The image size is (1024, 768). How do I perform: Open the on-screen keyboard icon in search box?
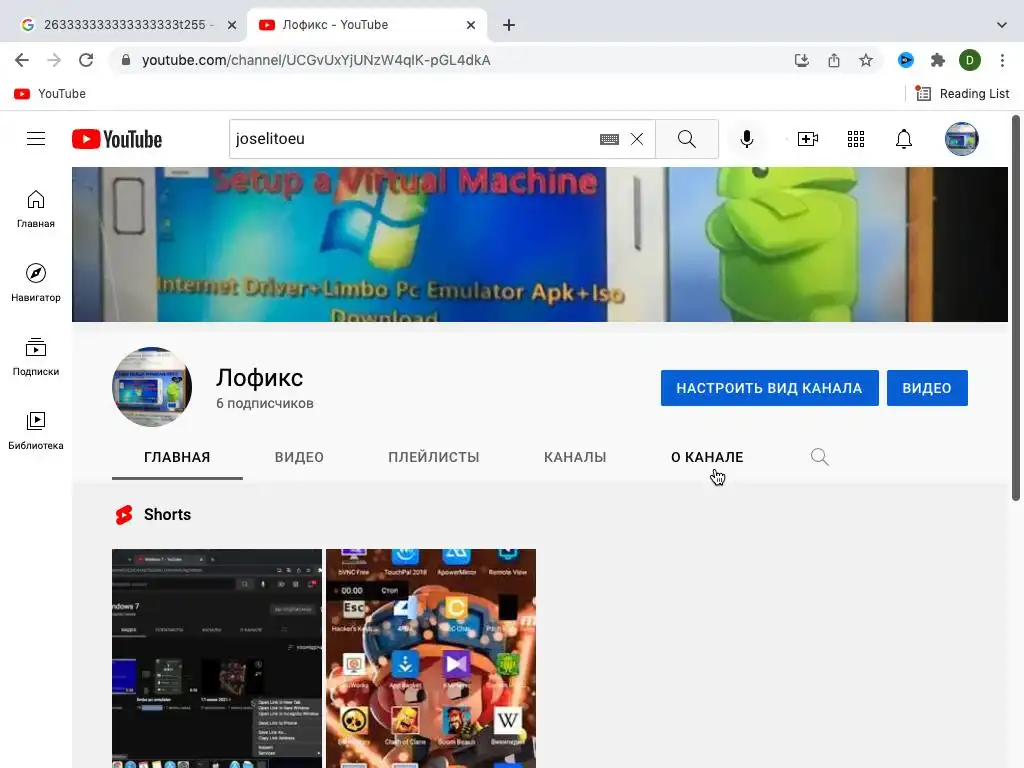pos(609,139)
